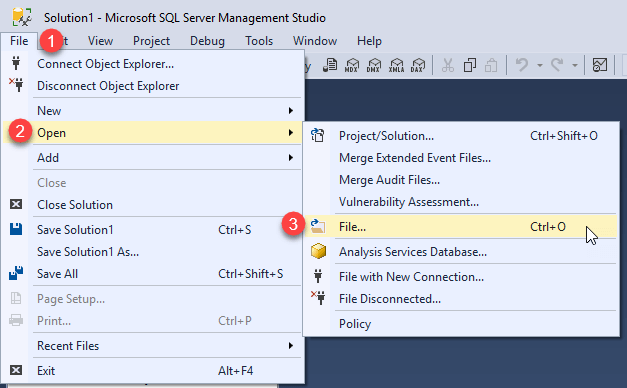This screenshot has height=388, width=627.
Task: Click the database engine query icon
Action: tap(330, 65)
